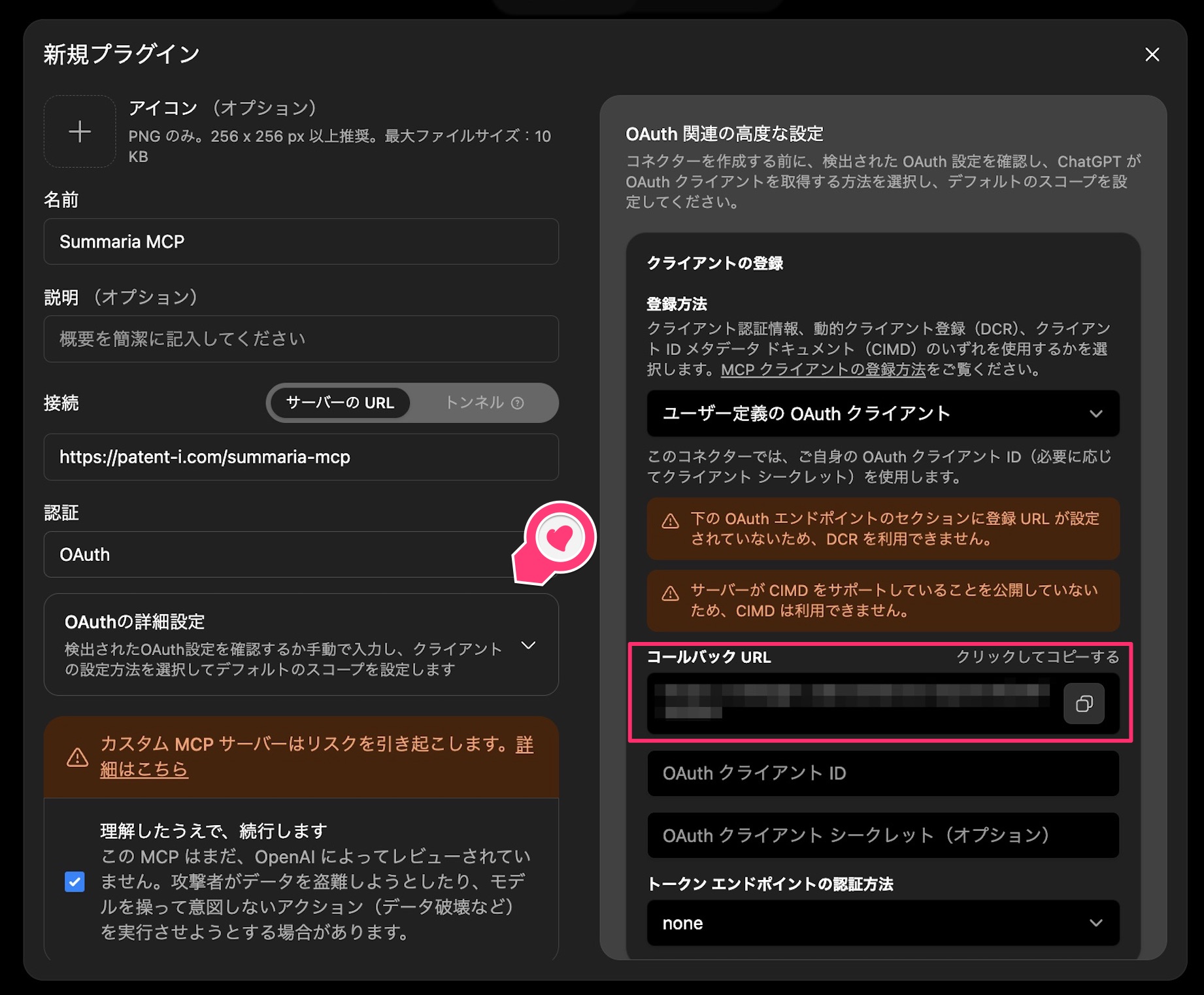Open MCP クライアントの登録方法 link

(x=823, y=369)
